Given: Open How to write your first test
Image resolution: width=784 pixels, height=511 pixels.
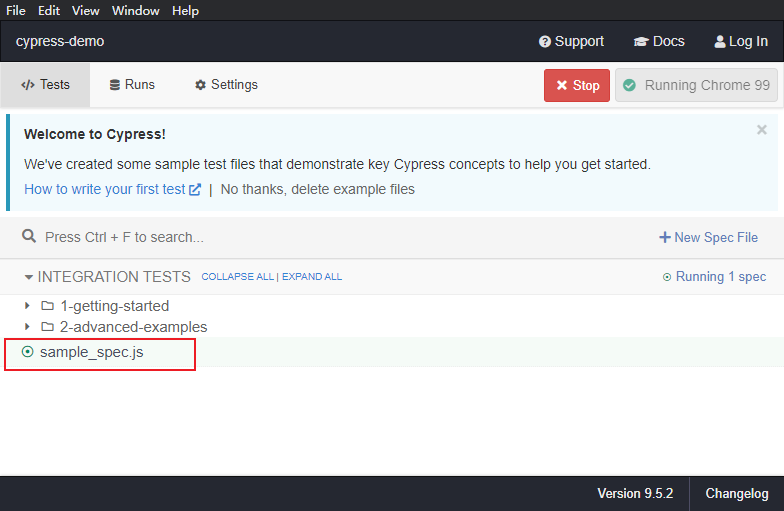Looking at the screenshot, I should [x=112, y=190].
